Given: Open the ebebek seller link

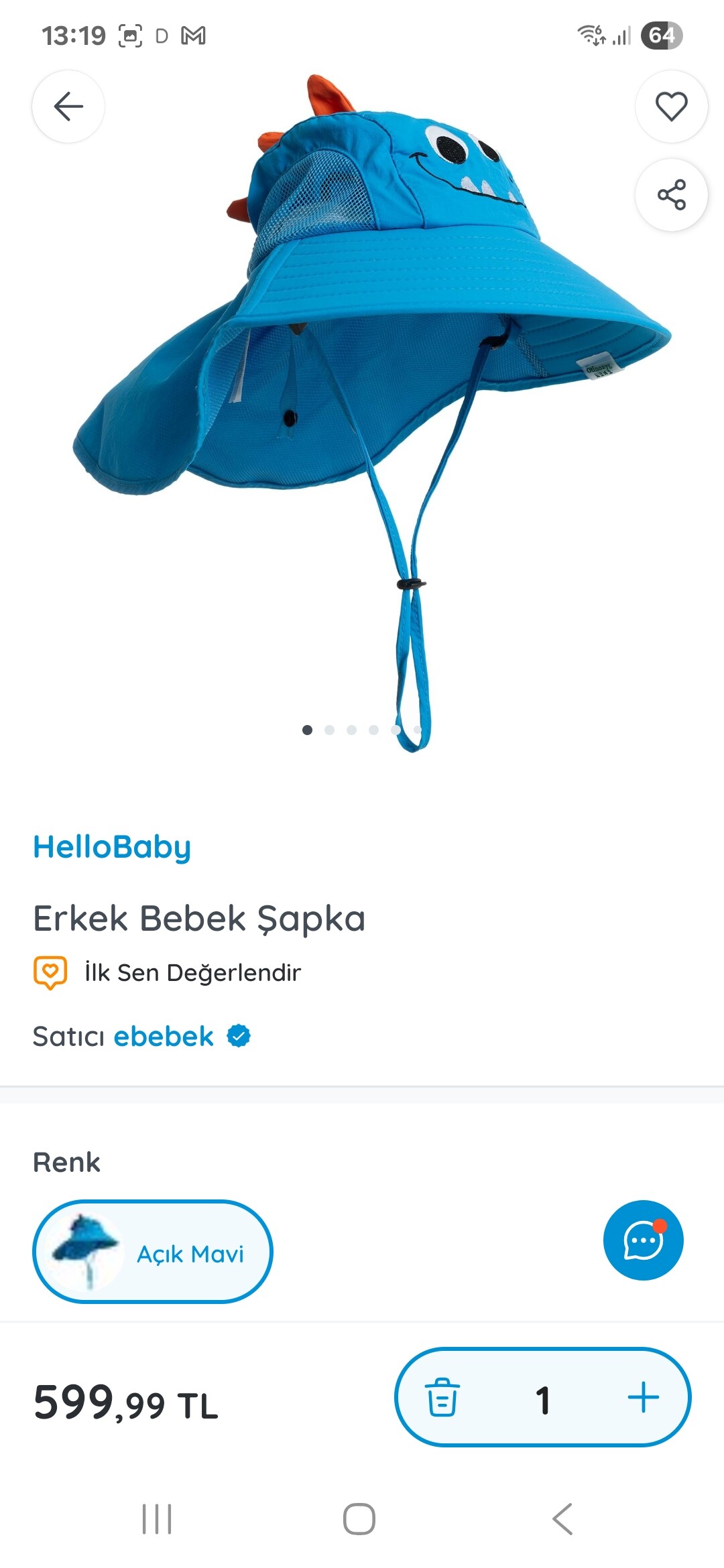Looking at the screenshot, I should click(x=164, y=1036).
